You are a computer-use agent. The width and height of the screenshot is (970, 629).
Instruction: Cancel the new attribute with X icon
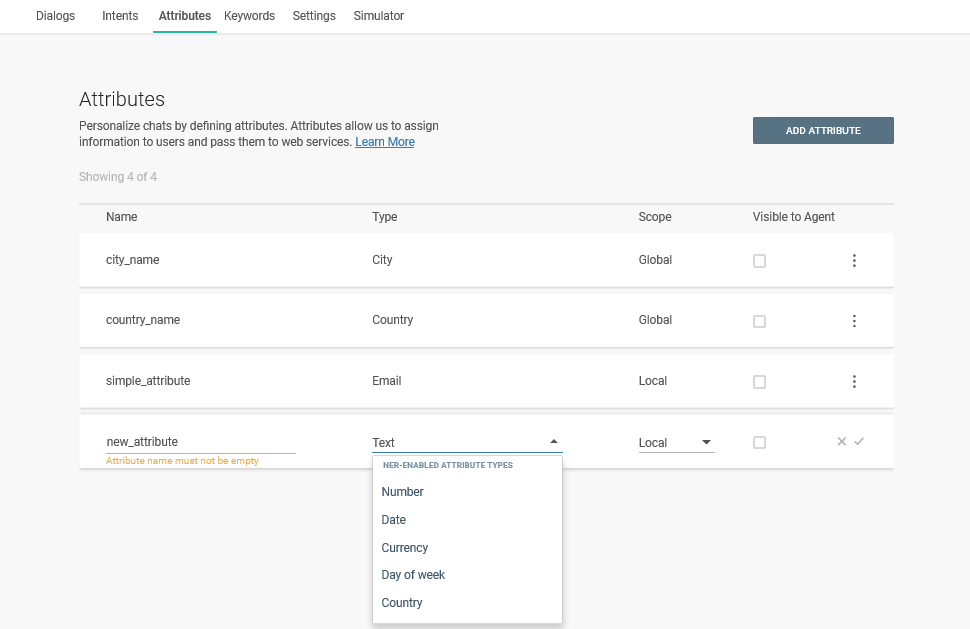tap(841, 442)
